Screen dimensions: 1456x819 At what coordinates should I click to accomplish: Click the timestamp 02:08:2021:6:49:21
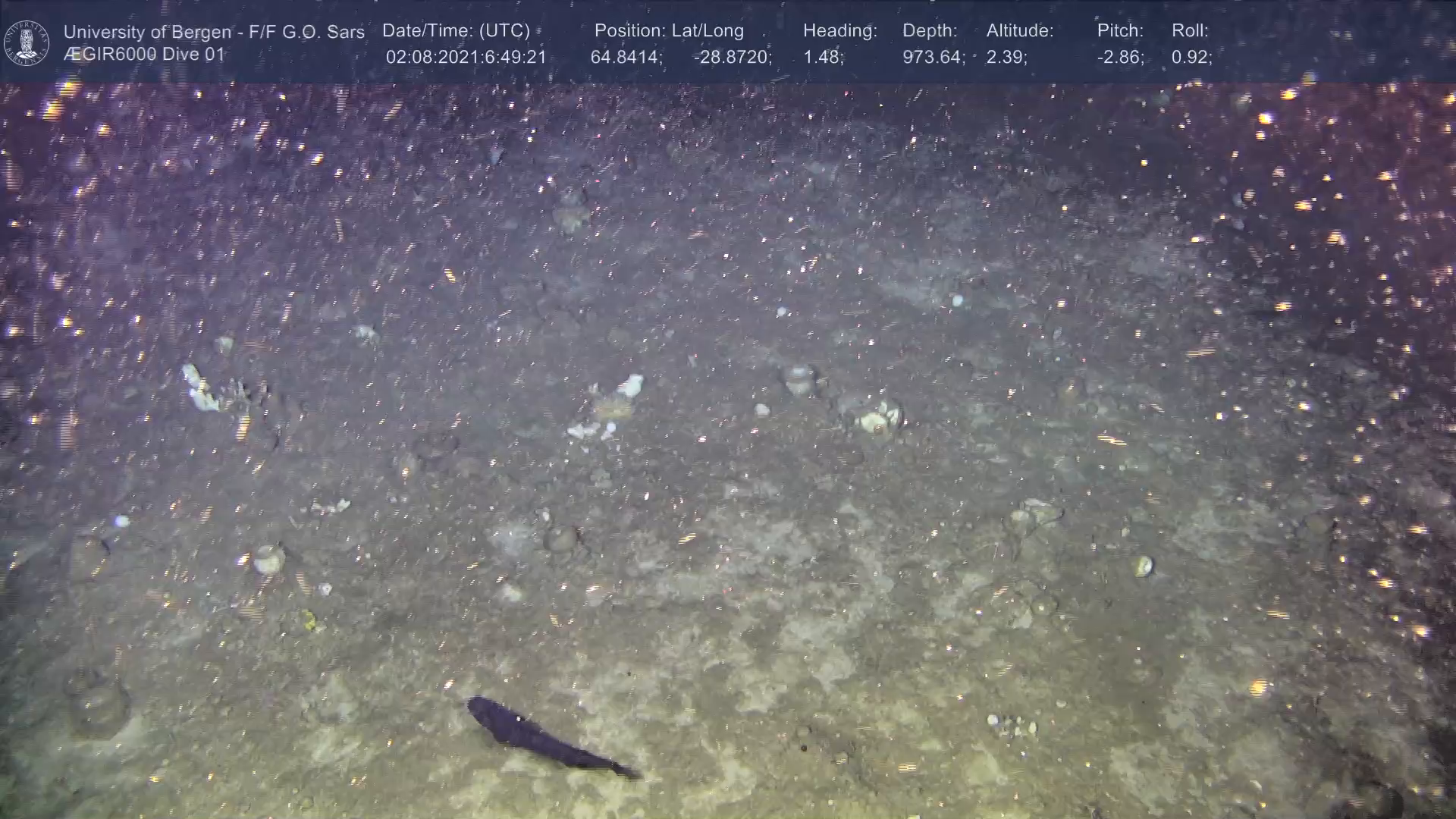[466, 58]
